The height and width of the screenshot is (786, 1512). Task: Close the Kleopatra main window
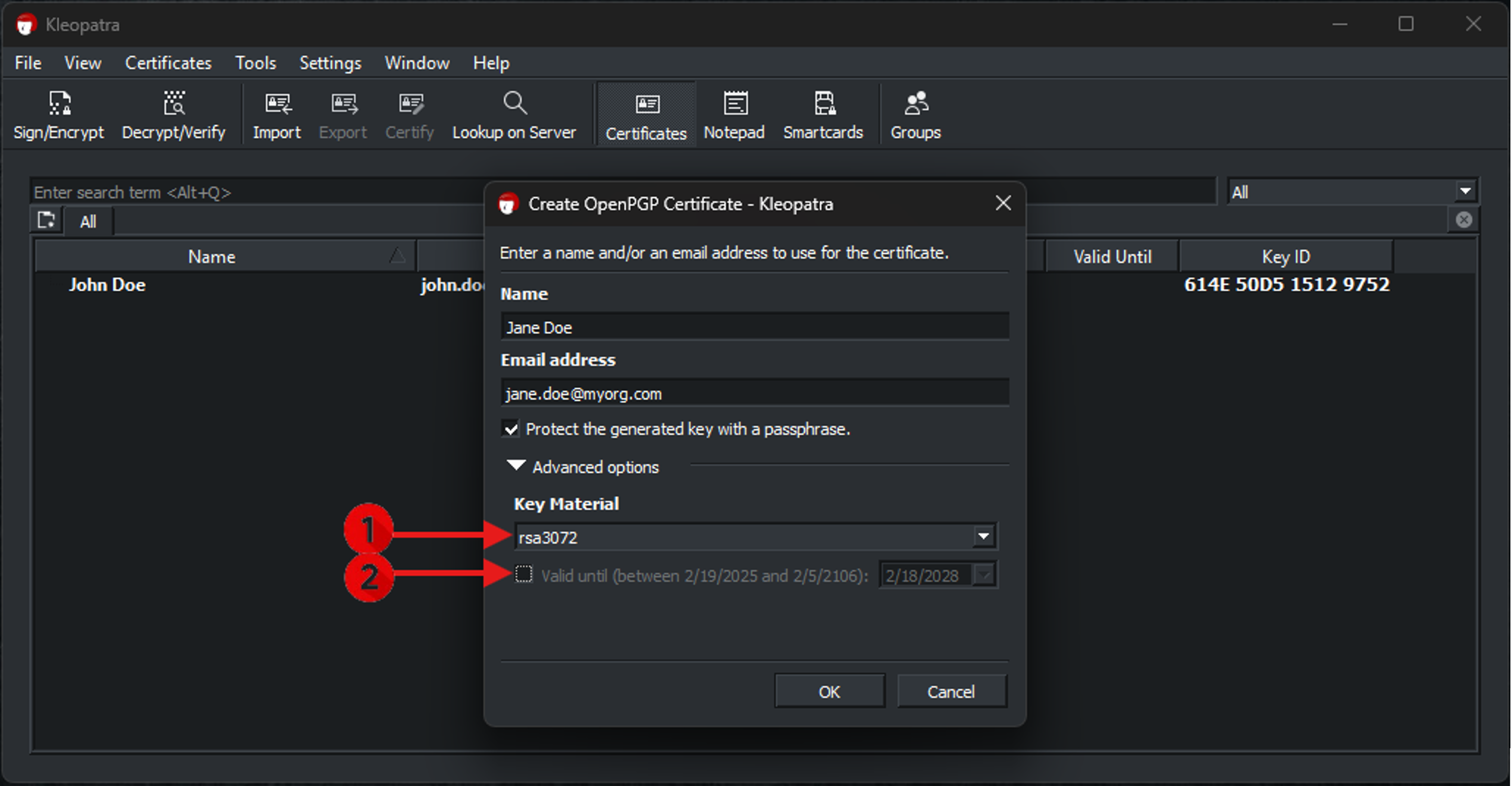[x=1473, y=24]
